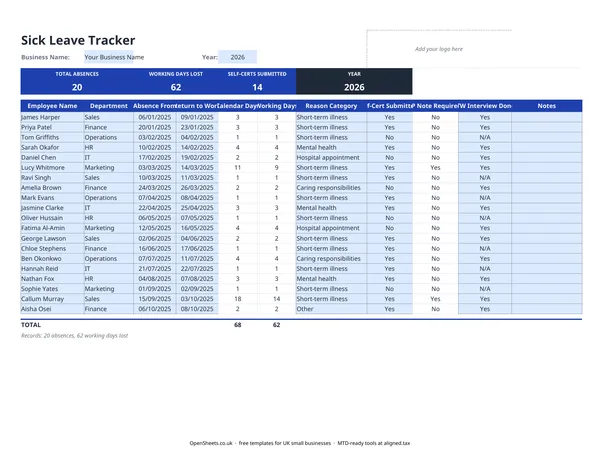Click the Year field showing 2026

pyautogui.click(x=237, y=57)
